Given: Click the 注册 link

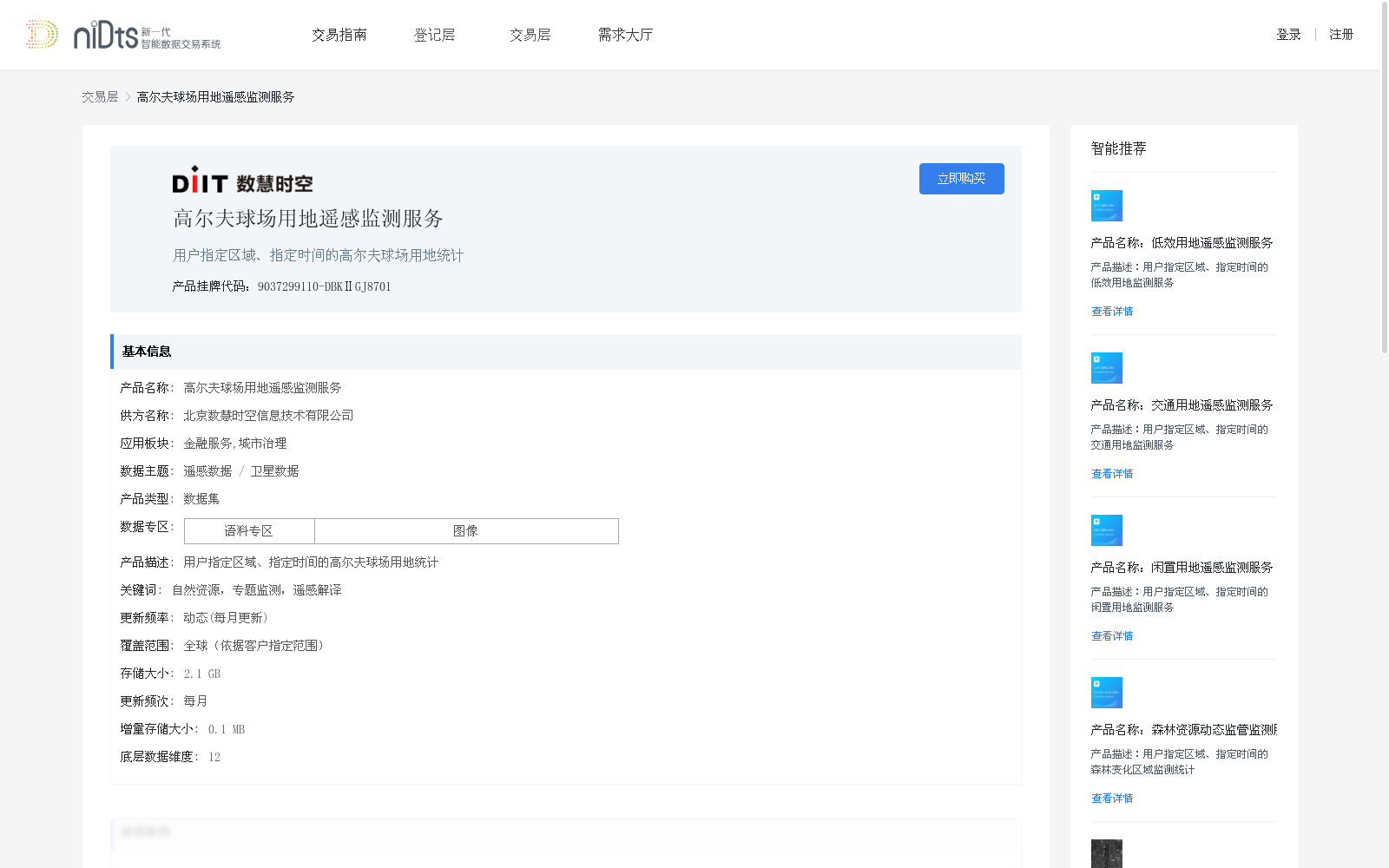Looking at the screenshot, I should 1341,35.
